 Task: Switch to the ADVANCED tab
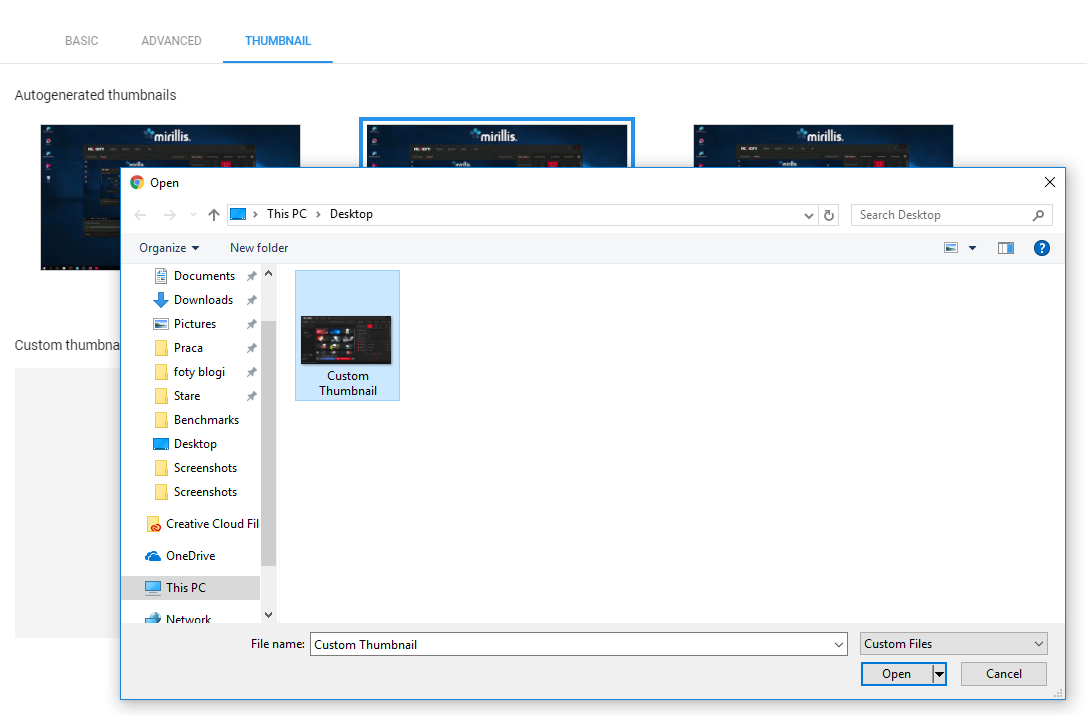[171, 41]
